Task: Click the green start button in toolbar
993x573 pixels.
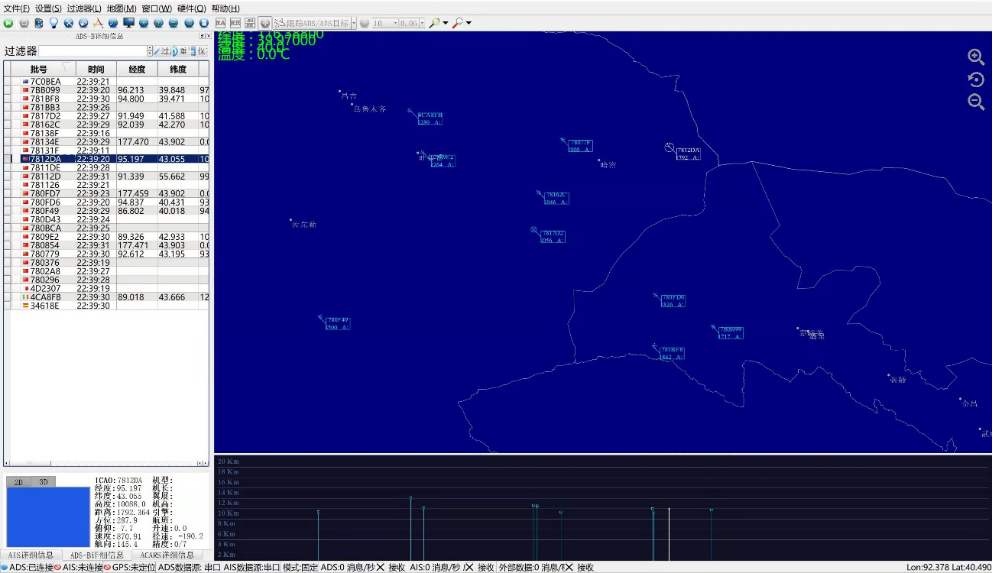Action: [9, 22]
